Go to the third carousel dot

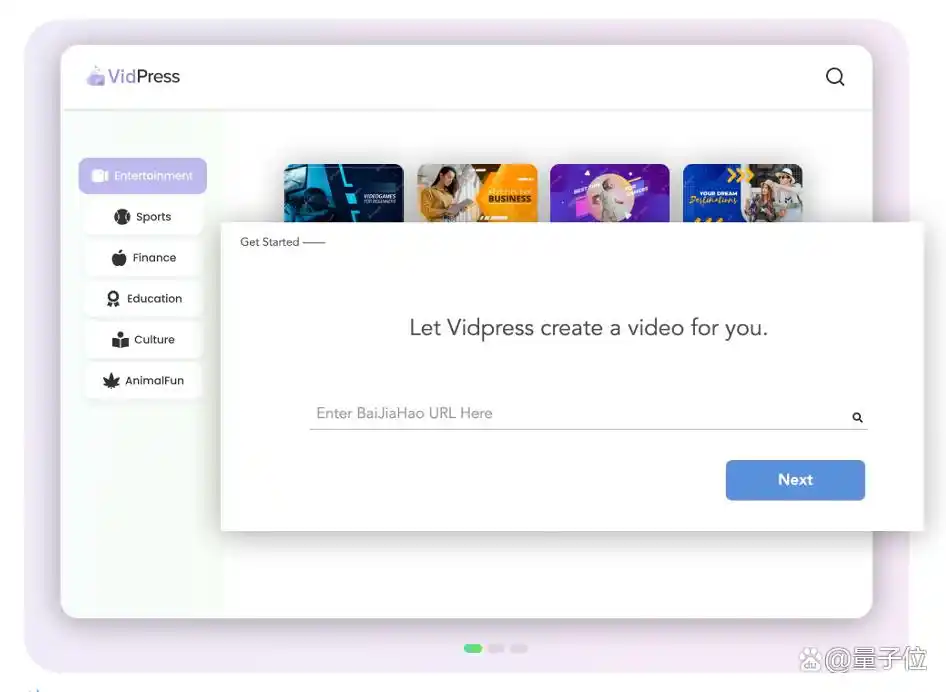(x=519, y=649)
